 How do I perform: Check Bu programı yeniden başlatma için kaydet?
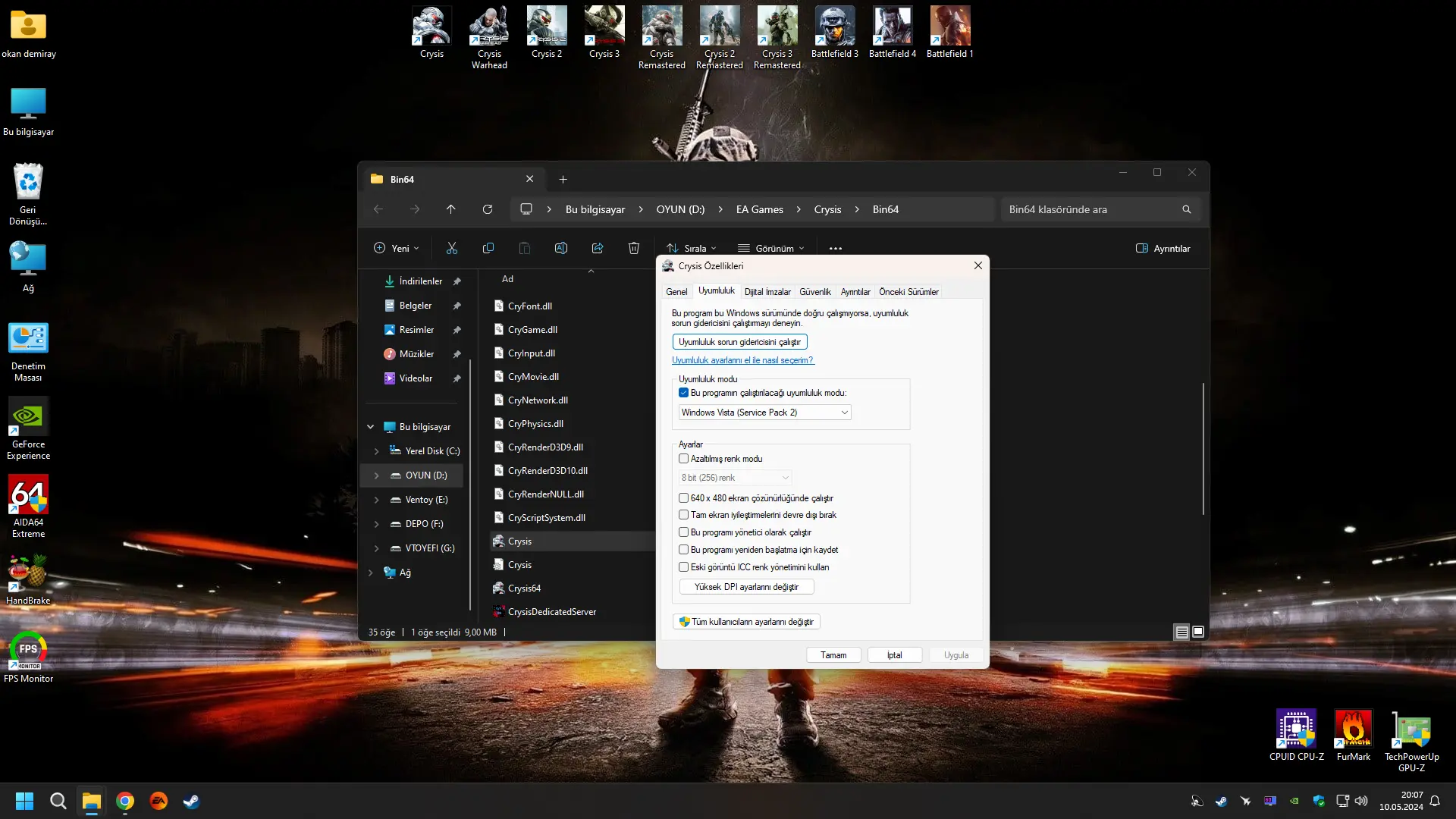click(683, 550)
